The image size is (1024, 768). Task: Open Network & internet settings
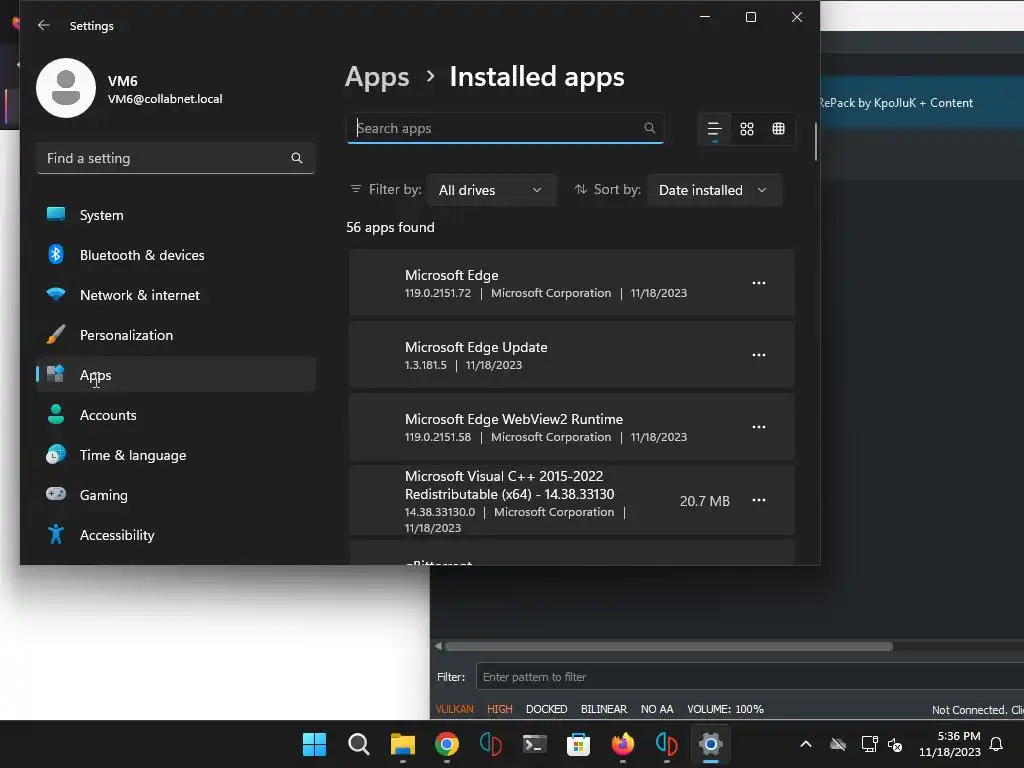176,295
